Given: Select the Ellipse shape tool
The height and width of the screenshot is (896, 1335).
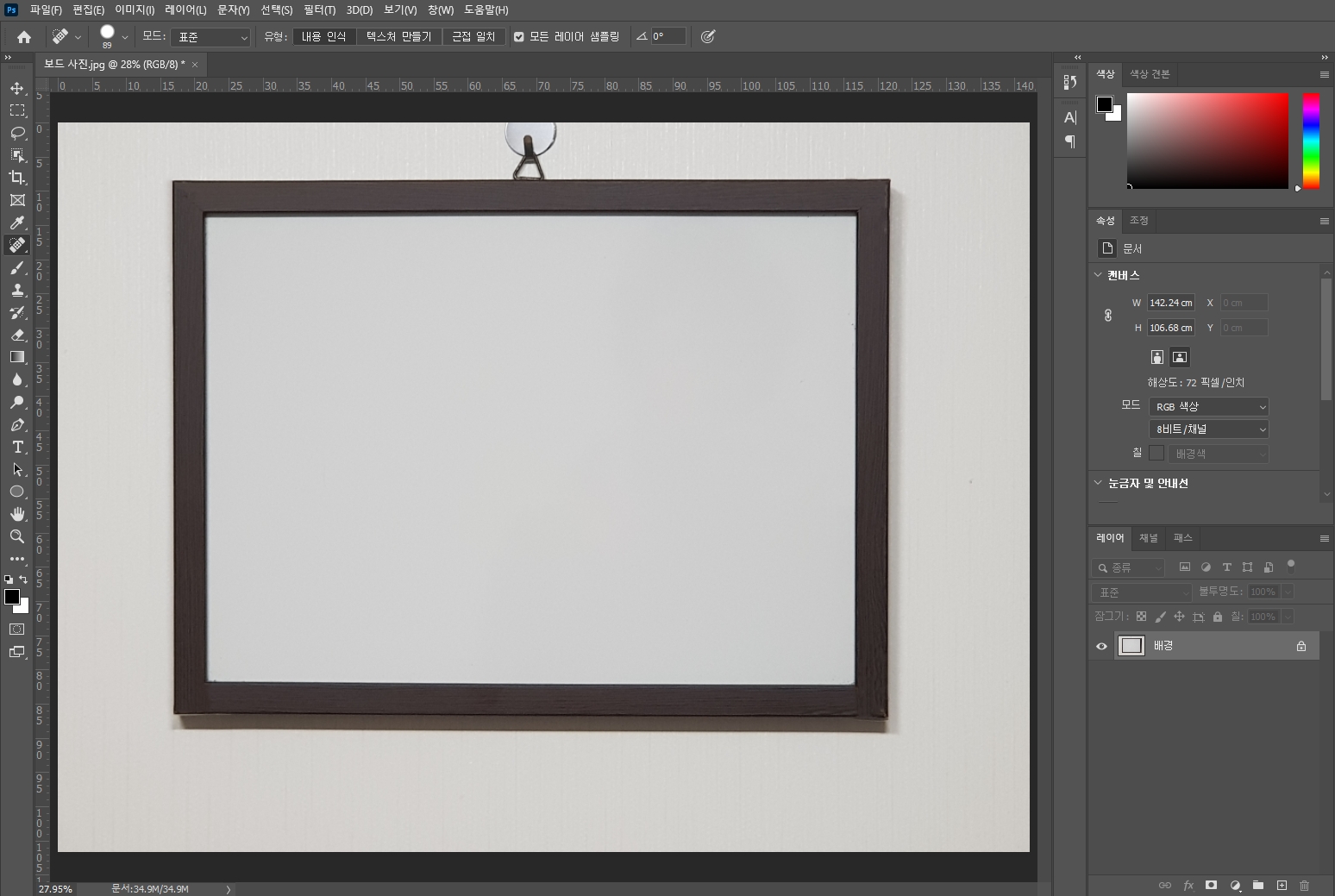Looking at the screenshot, I should tap(17, 492).
